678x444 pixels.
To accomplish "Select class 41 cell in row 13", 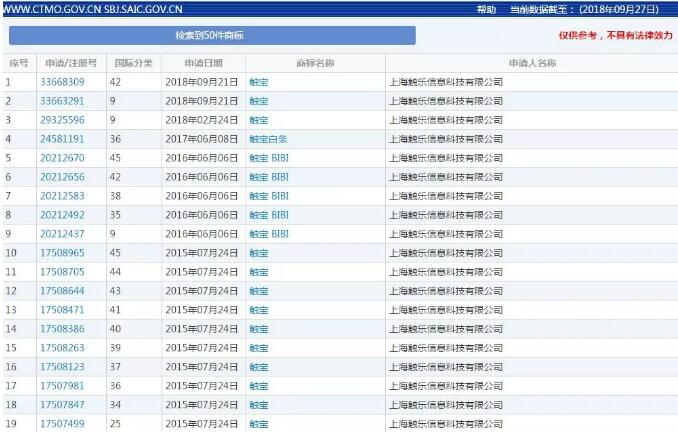I will pos(115,310).
